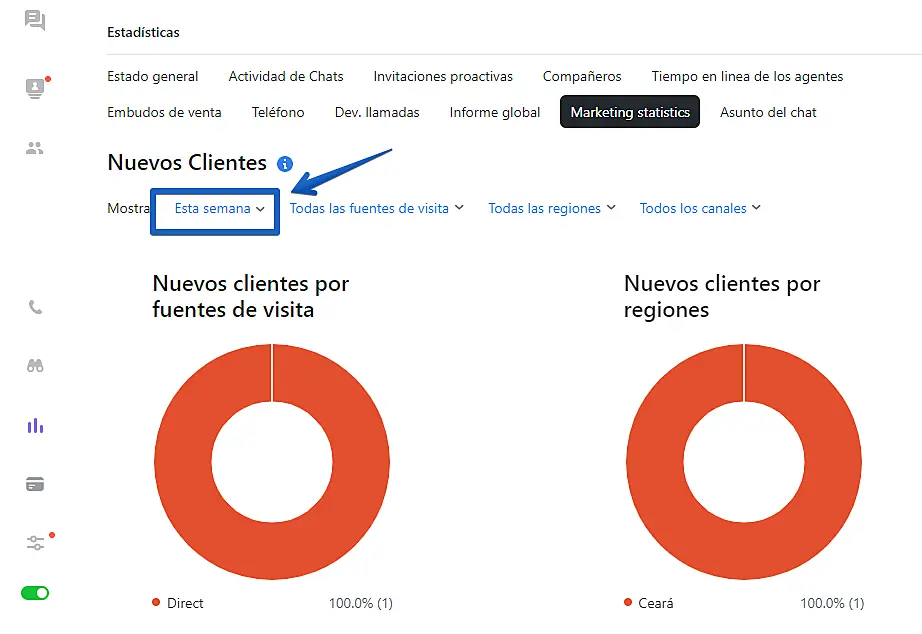Open the settings sliders sidebar icon

click(x=35, y=543)
